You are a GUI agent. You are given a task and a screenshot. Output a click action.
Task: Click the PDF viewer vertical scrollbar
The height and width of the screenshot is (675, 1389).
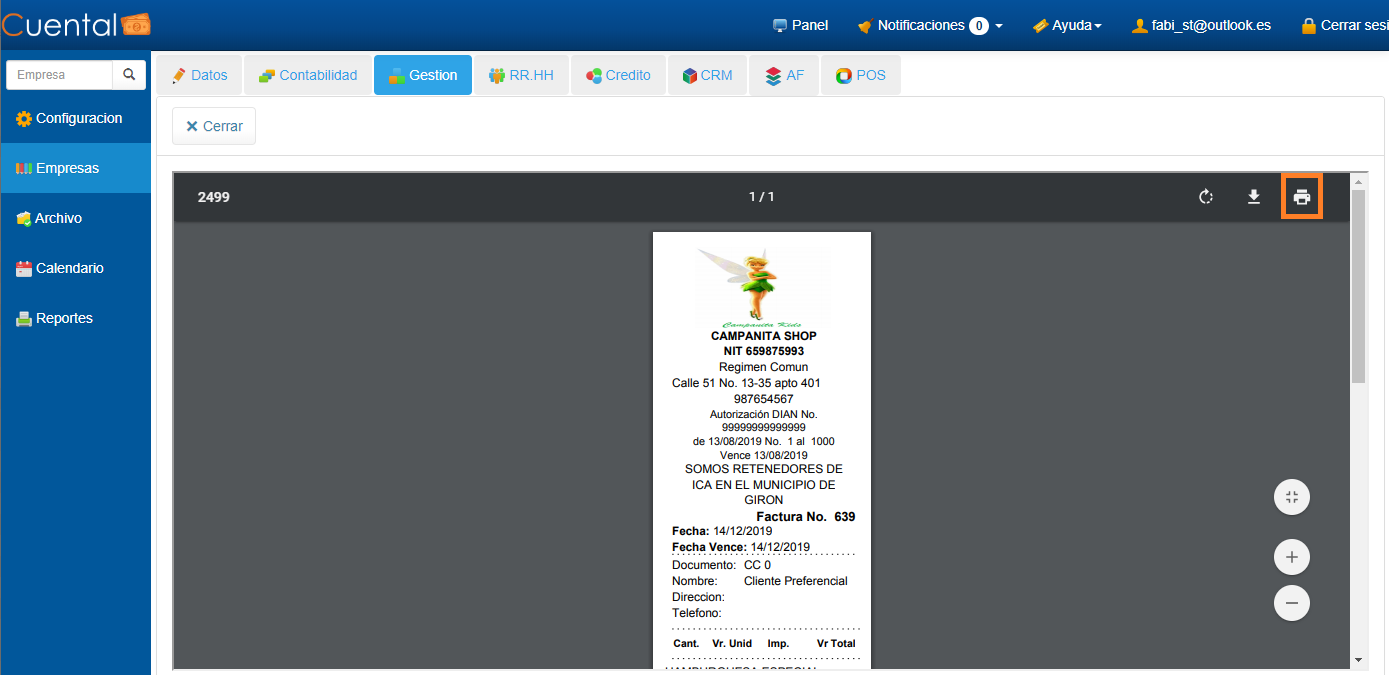1357,290
